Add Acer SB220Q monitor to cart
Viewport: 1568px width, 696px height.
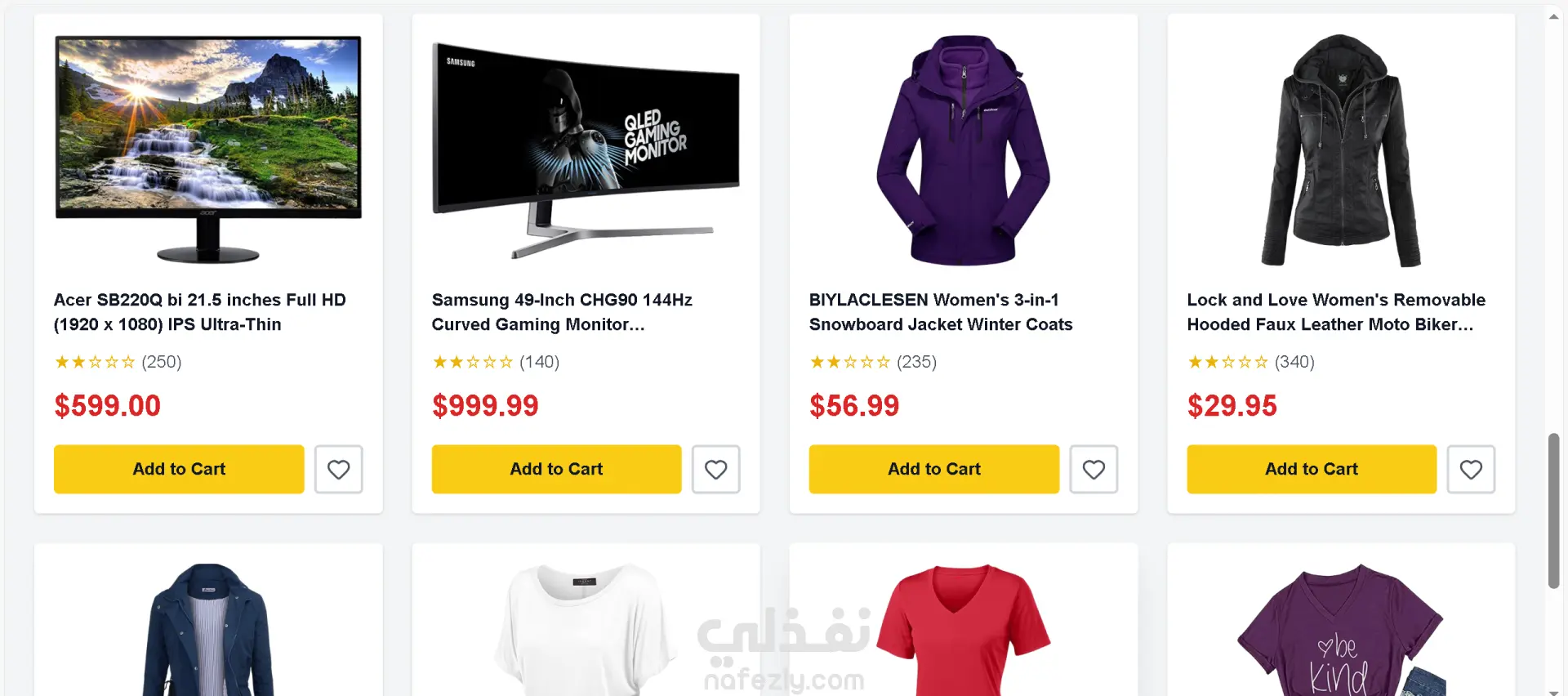pyautogui.click(x=179, y=469)
